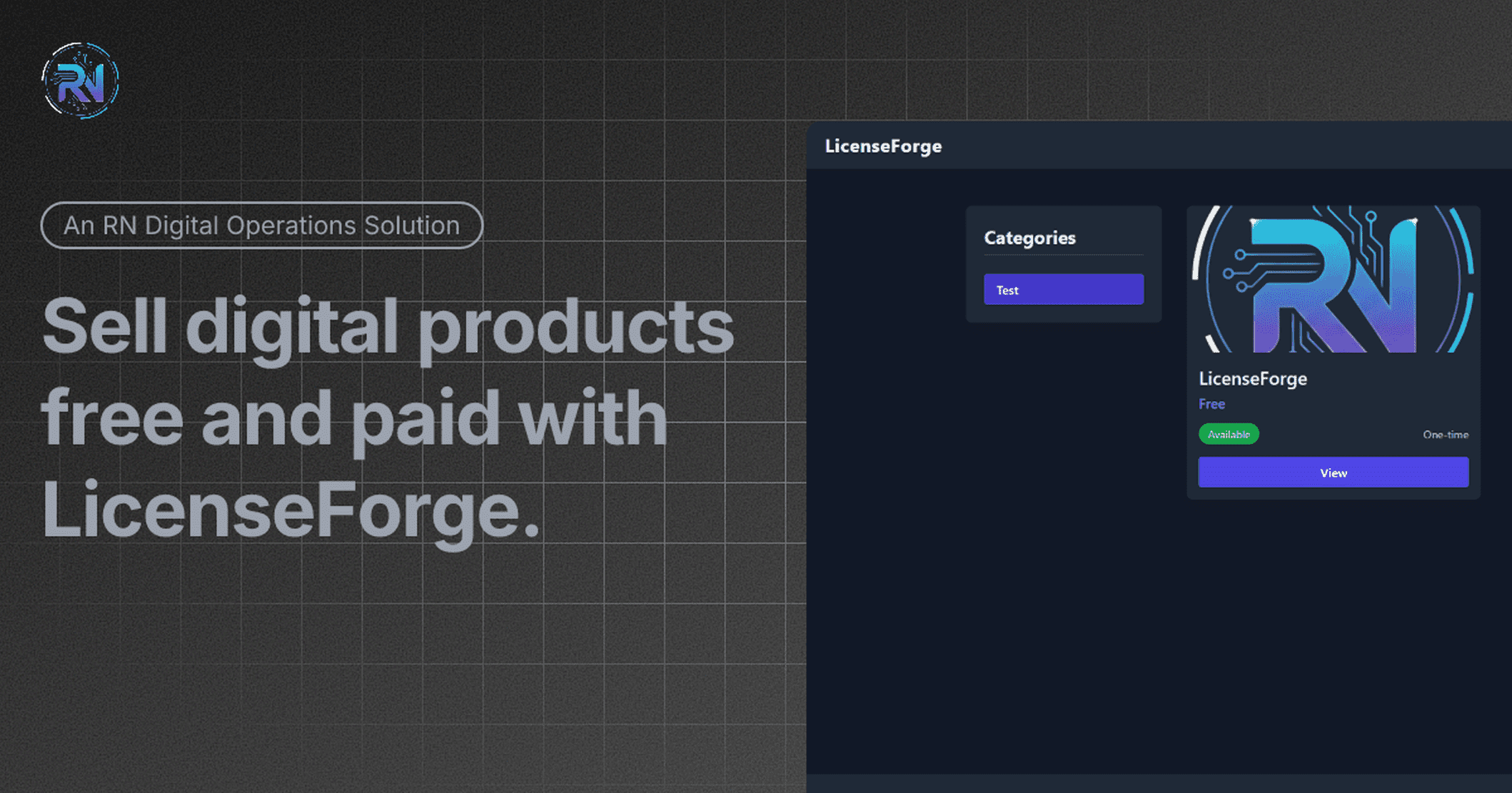Viewport: 1512px width, 793px height.
Task: Open the Categories menu section
Action: pyautogui.click(x=1030, y=238)
